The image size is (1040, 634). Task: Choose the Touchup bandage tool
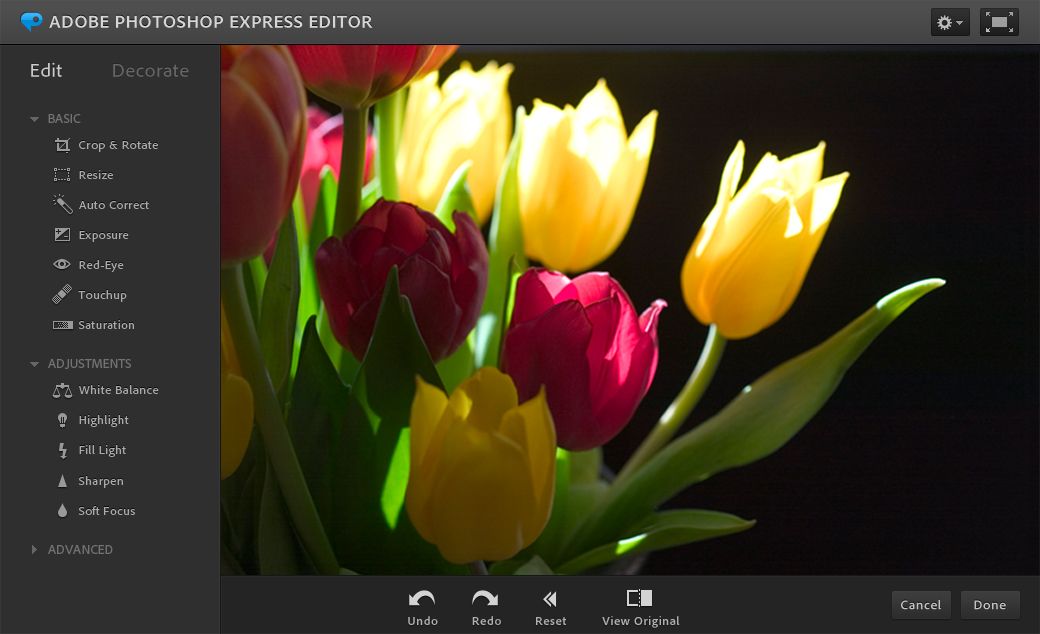(x=62, y=295)
